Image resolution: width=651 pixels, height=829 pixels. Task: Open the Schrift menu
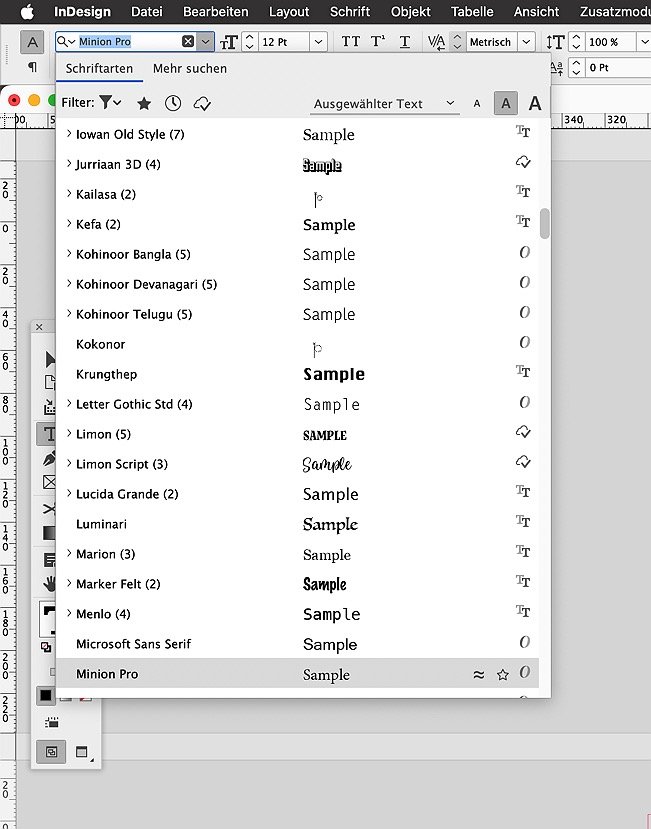coord(350,11)
